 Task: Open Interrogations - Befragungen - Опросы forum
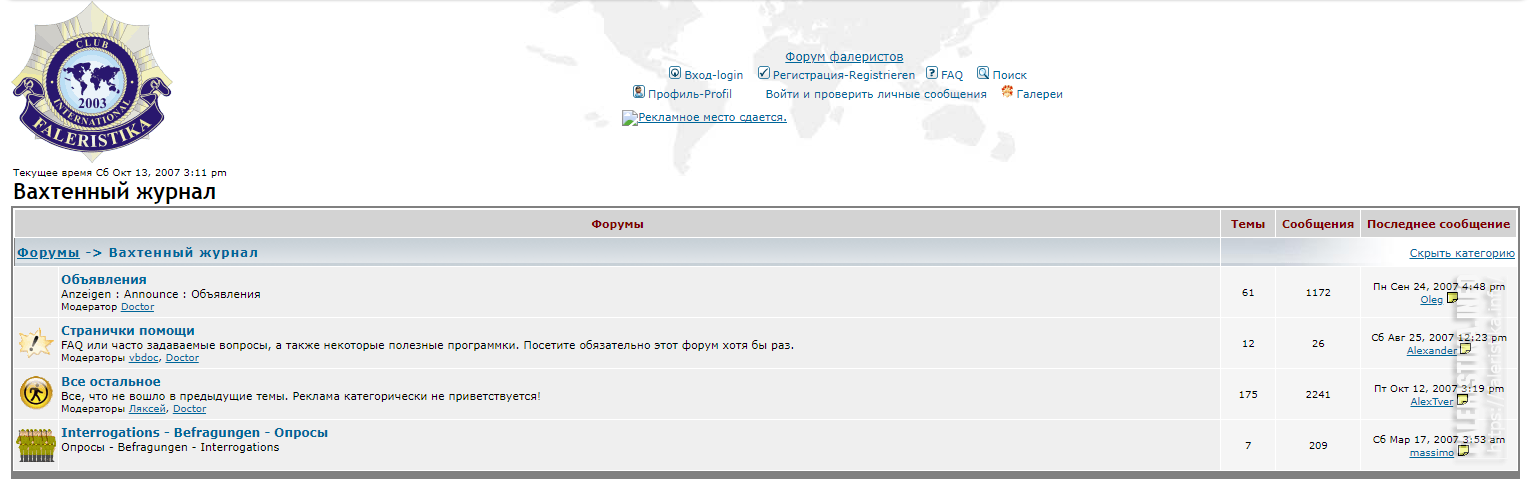[195, 432]
